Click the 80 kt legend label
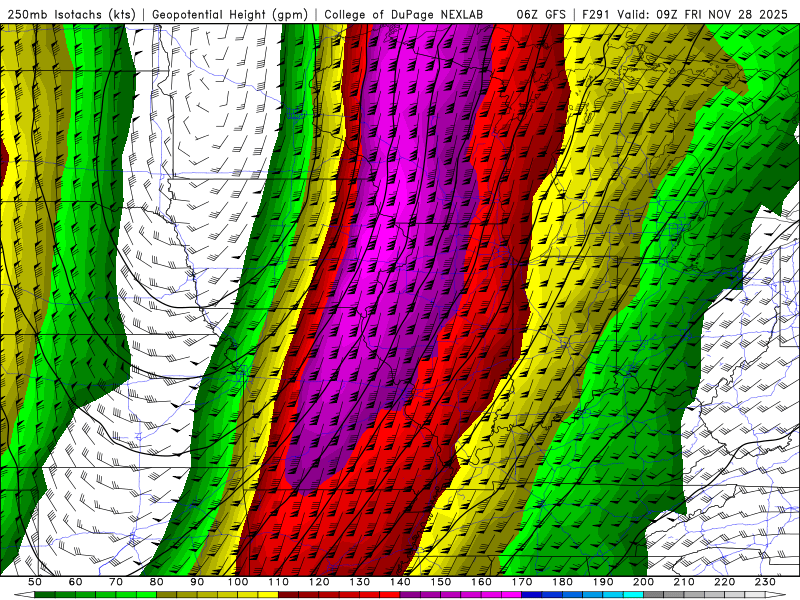 [x=156, y=582]
